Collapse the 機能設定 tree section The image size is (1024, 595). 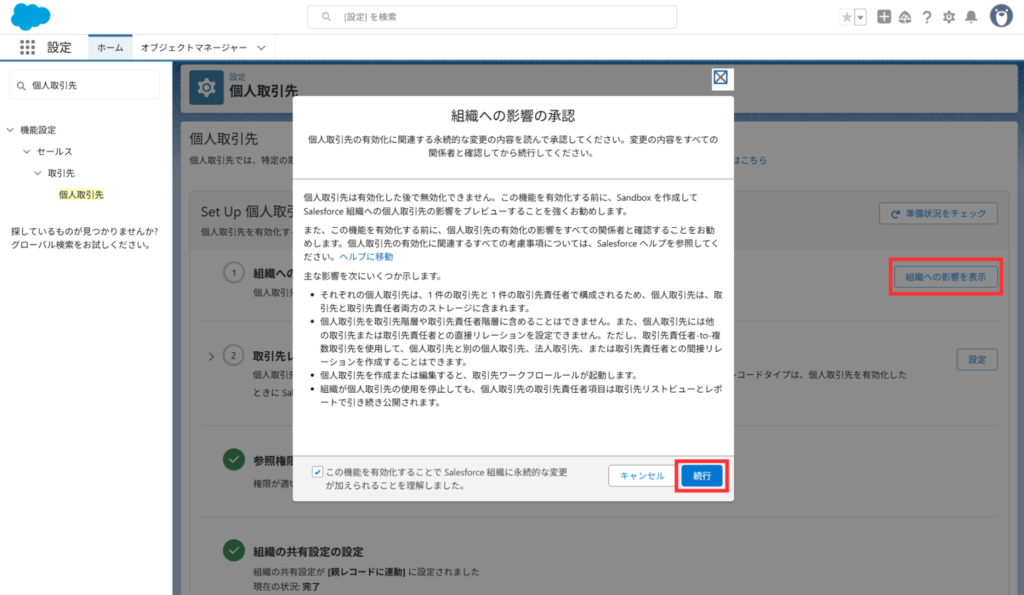coord(10,130)
